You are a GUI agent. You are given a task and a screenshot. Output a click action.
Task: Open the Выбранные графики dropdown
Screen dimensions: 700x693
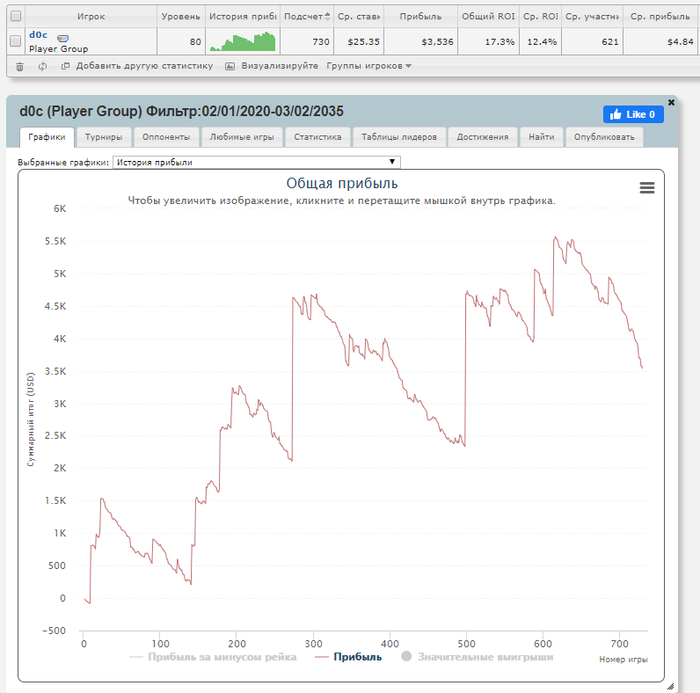pos(256,162)
